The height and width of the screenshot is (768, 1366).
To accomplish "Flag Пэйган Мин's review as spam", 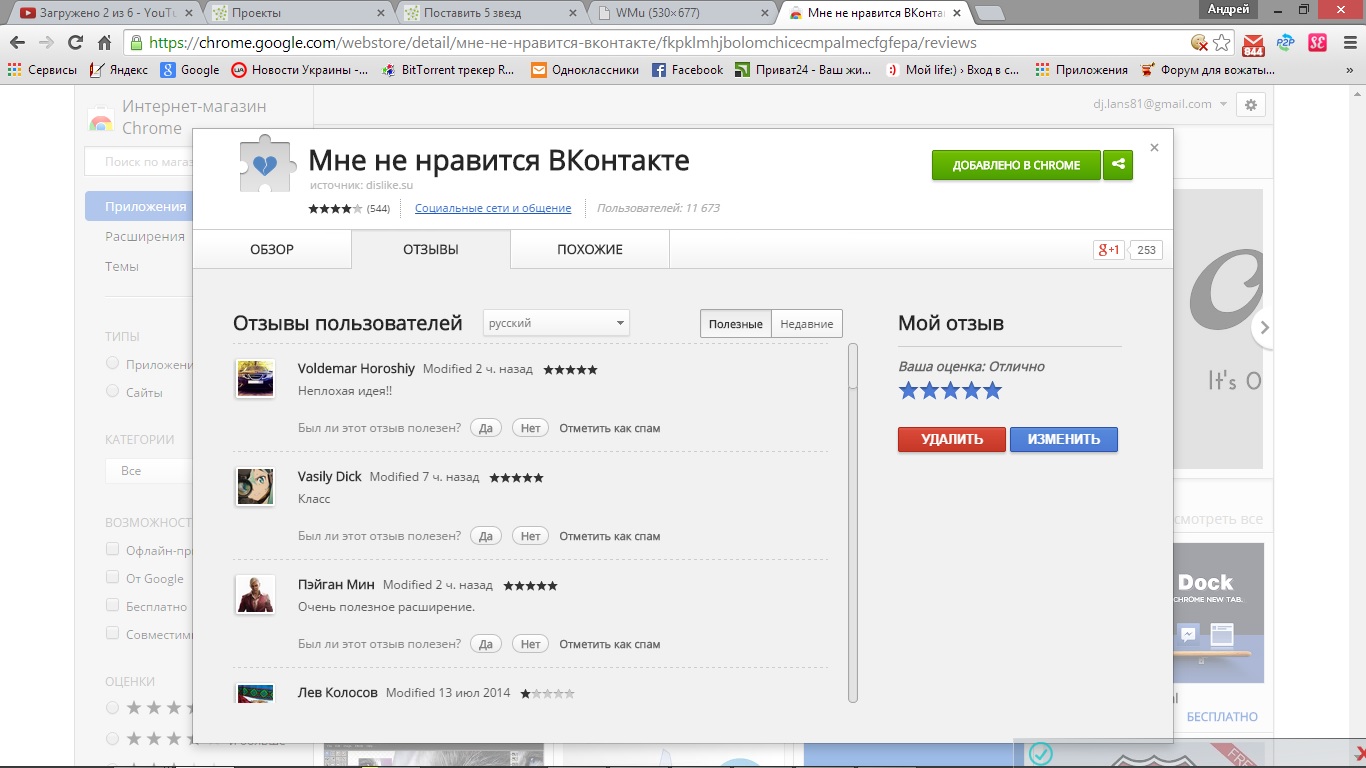I will (610, 644).
